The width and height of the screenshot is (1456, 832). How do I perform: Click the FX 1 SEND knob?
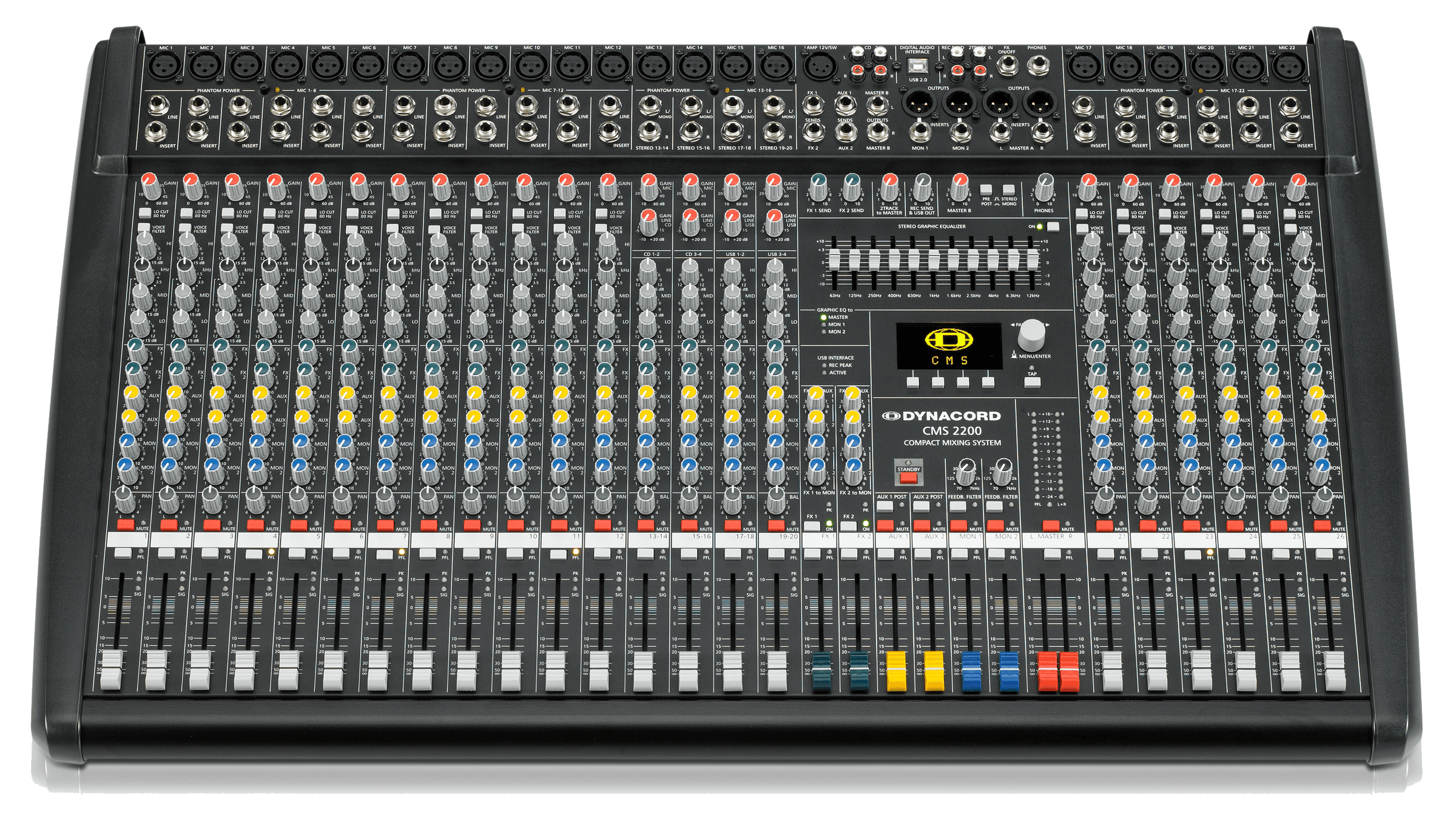819,186
